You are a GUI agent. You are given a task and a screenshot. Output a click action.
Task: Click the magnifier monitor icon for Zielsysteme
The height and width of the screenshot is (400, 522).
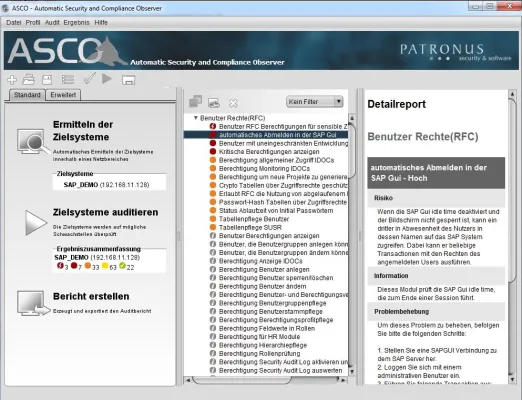[x=33, y=142]
